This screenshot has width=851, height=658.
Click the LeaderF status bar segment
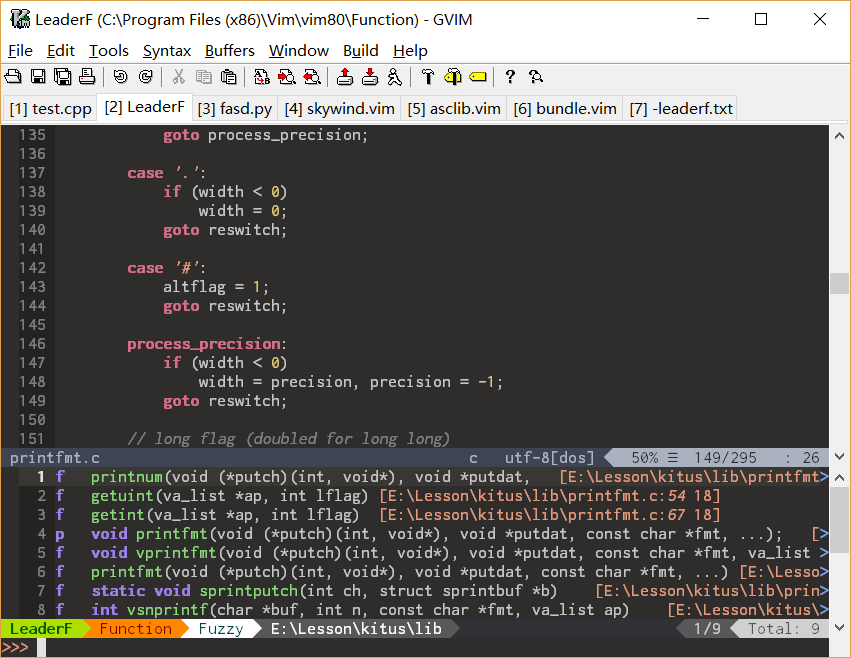coord(41,629)
